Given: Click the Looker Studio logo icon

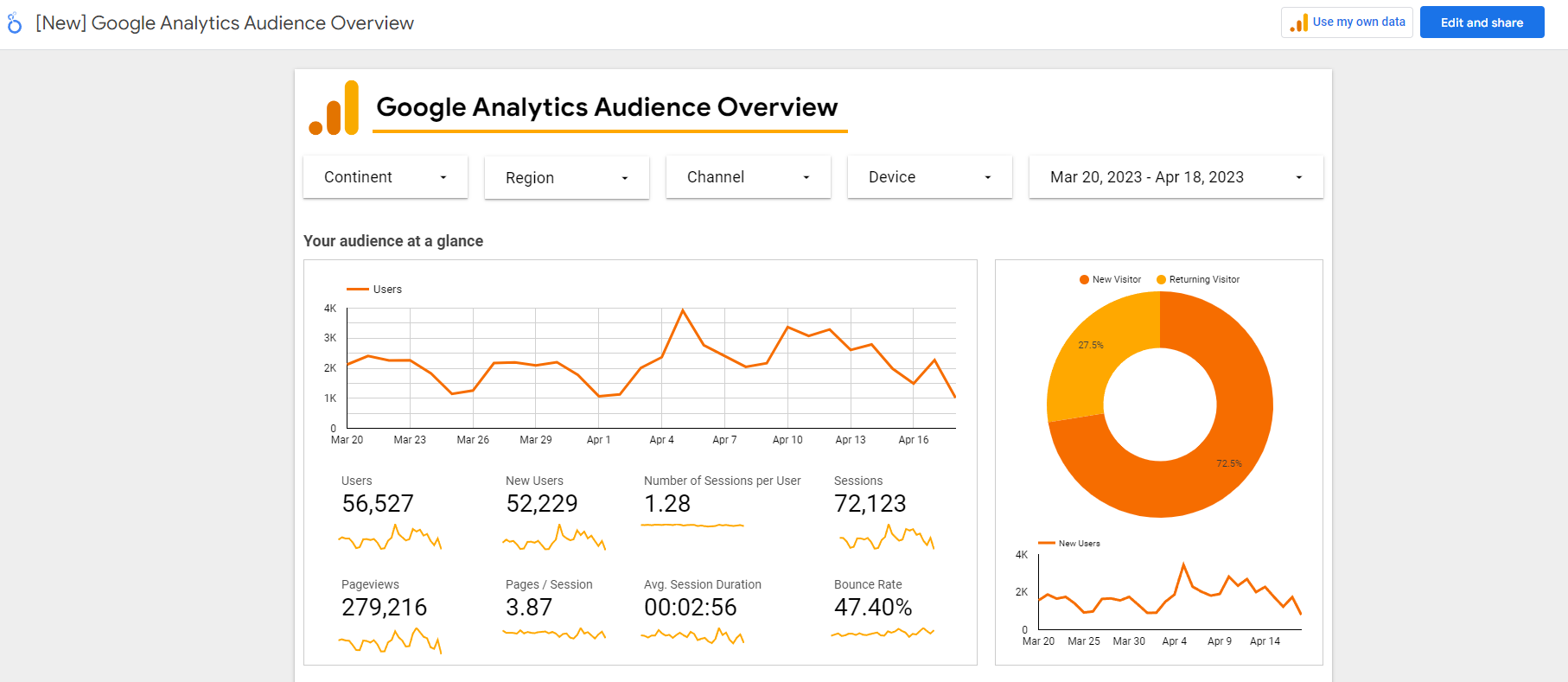Looking at the screenshot, I should [15, 23].
